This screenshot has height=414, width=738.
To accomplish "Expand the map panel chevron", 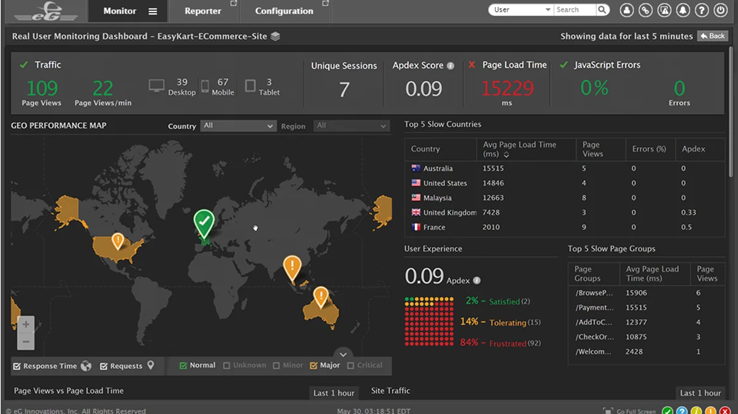I will 343,354.
